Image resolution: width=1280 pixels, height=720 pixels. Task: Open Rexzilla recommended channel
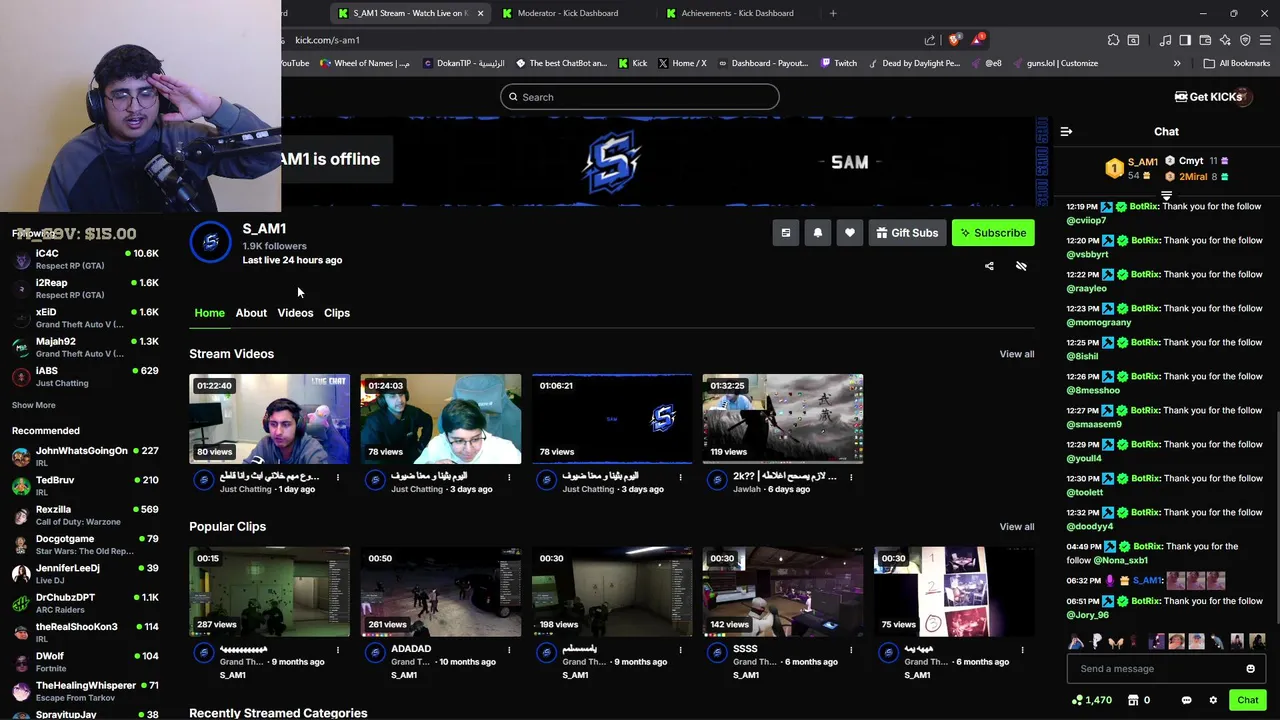pos(85,515)
